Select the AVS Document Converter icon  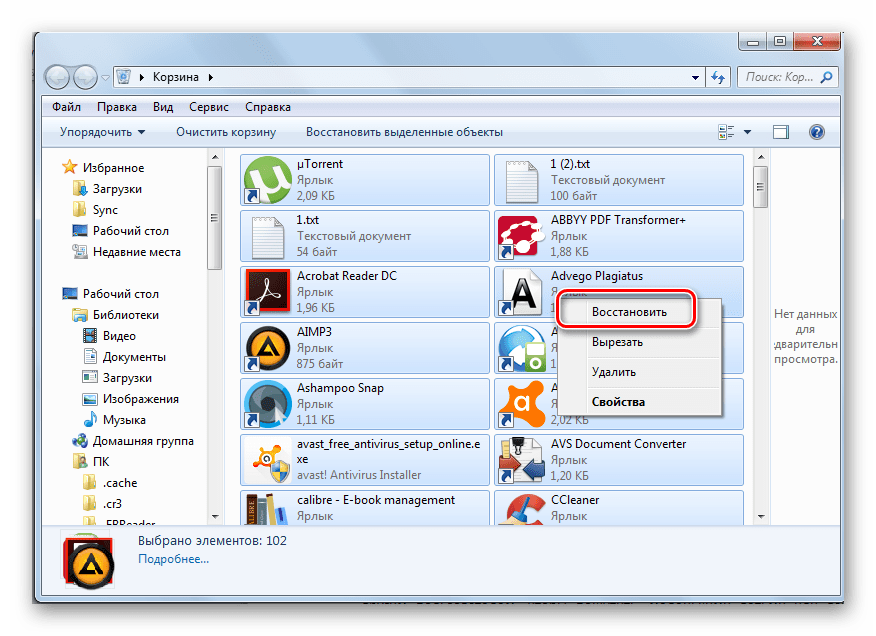coord(521,460)
